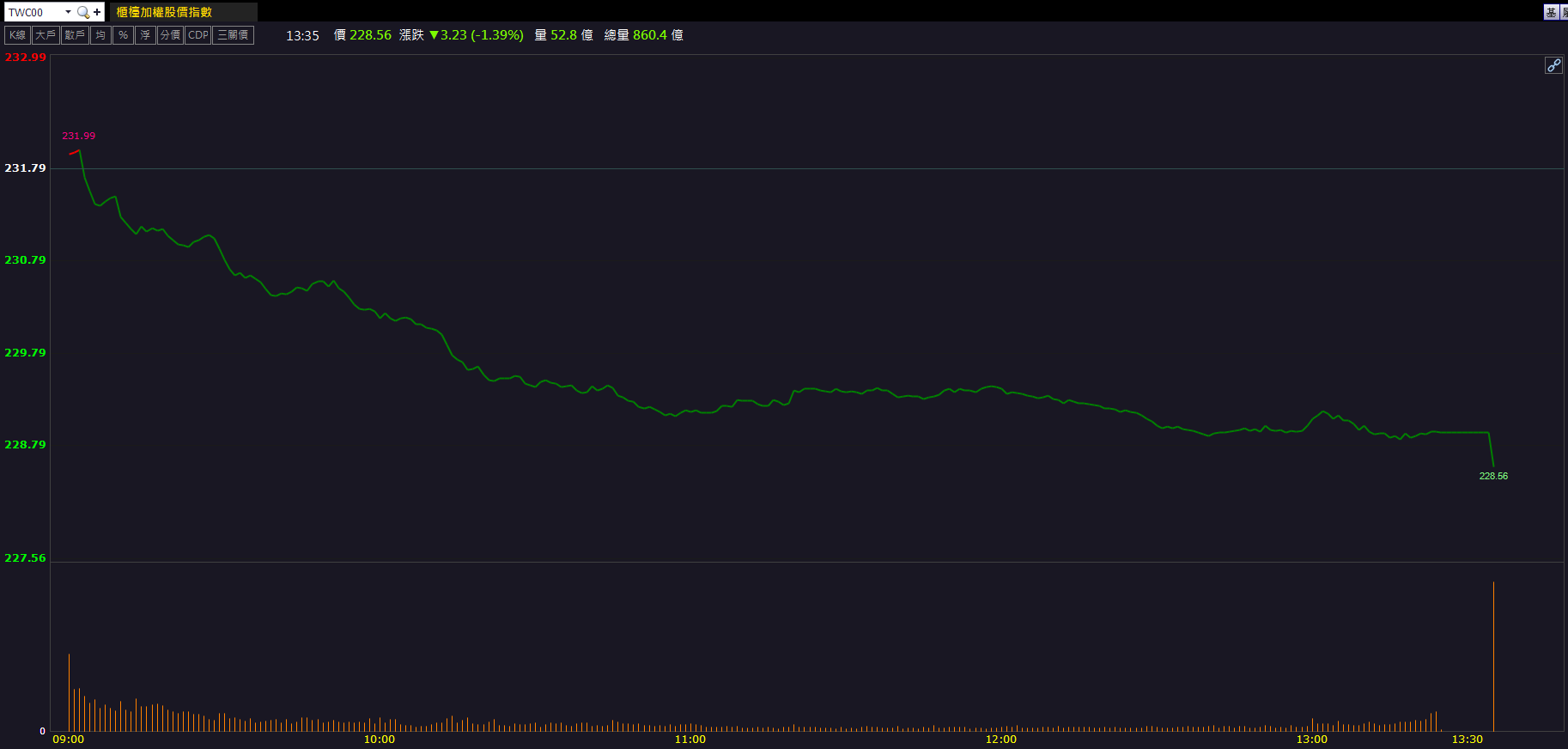Click the change value ▼3.23 (-1.39%)

coord(476,35)
